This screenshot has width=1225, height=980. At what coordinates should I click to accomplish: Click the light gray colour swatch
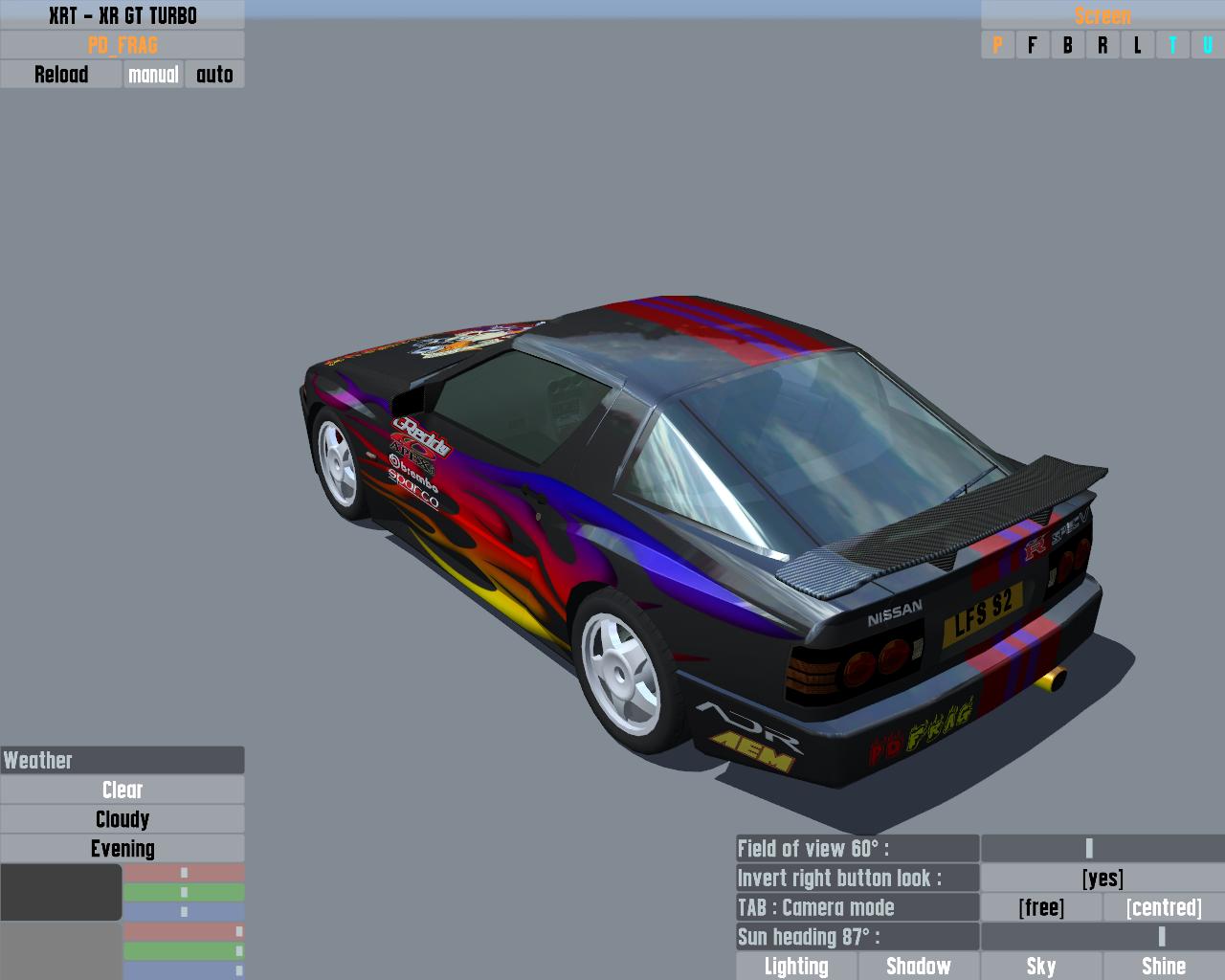click(x=60, y=951)
